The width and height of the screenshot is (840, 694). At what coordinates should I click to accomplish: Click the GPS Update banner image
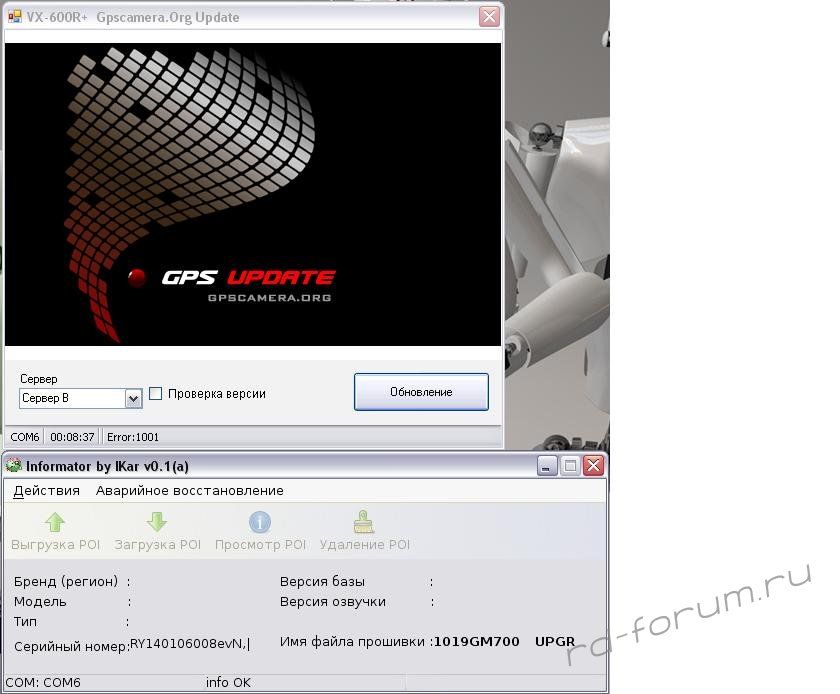click(253, 194)
